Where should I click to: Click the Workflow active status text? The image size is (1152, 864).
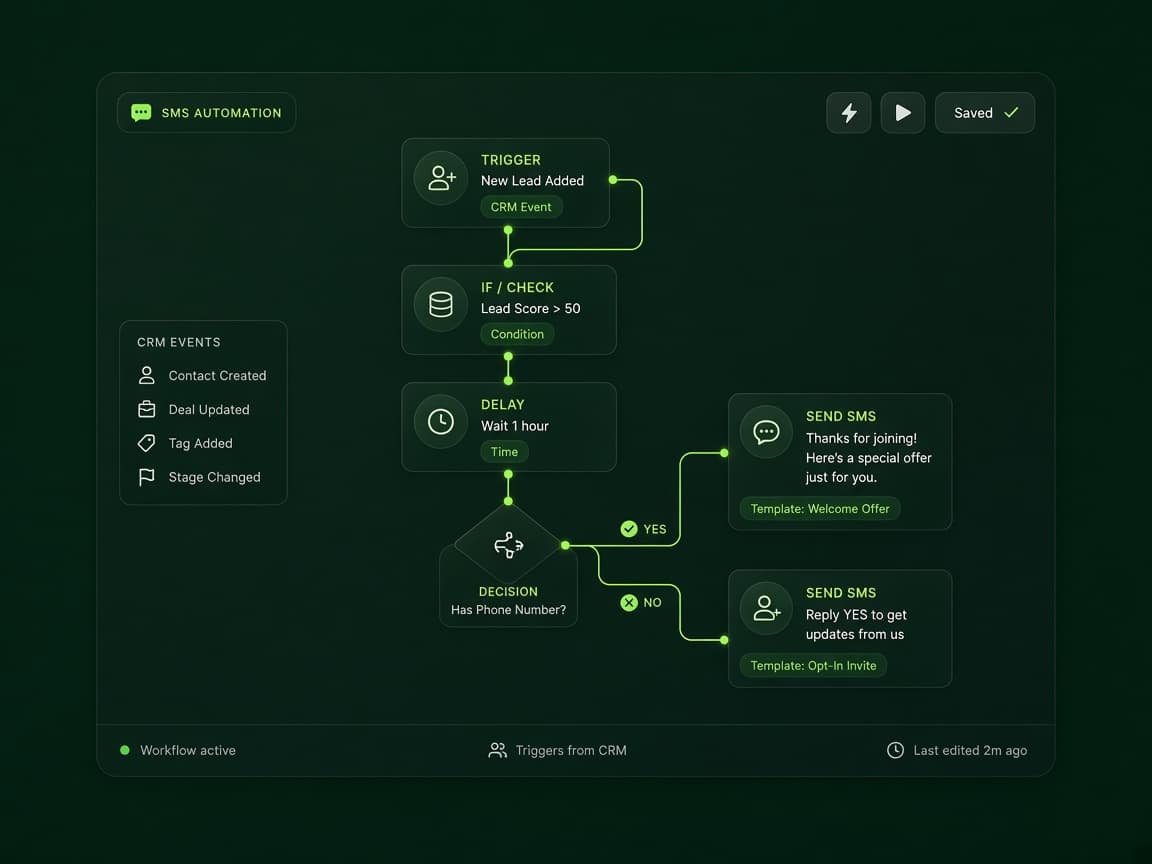[x=188, y=750]
